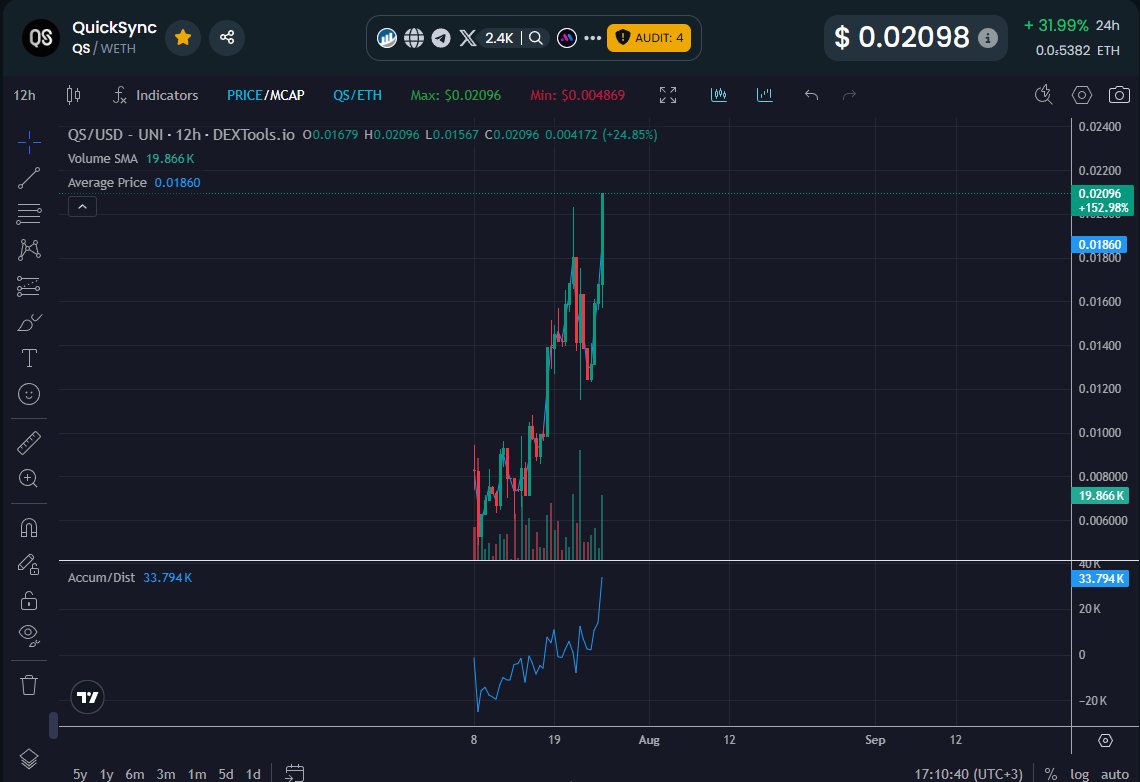Click the TradingView logo badge

pos(87,698)
